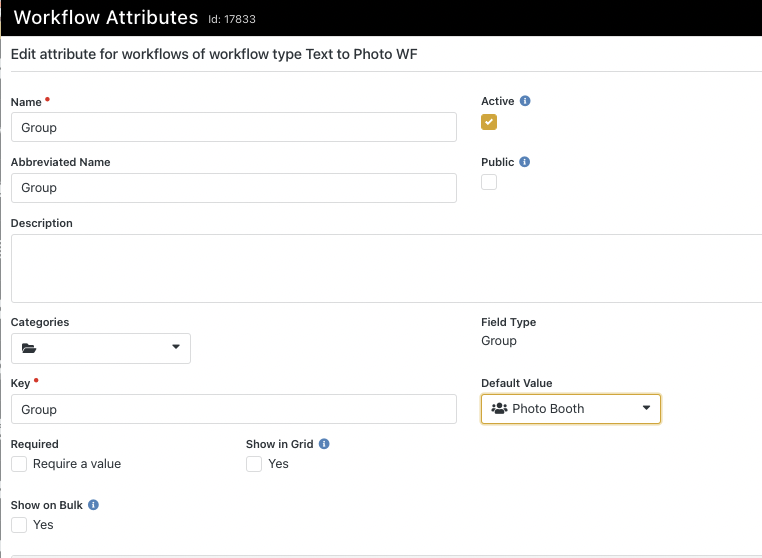Click the Require a value label
The width and height of the screenshot is (762, 558).
[77, 464]
